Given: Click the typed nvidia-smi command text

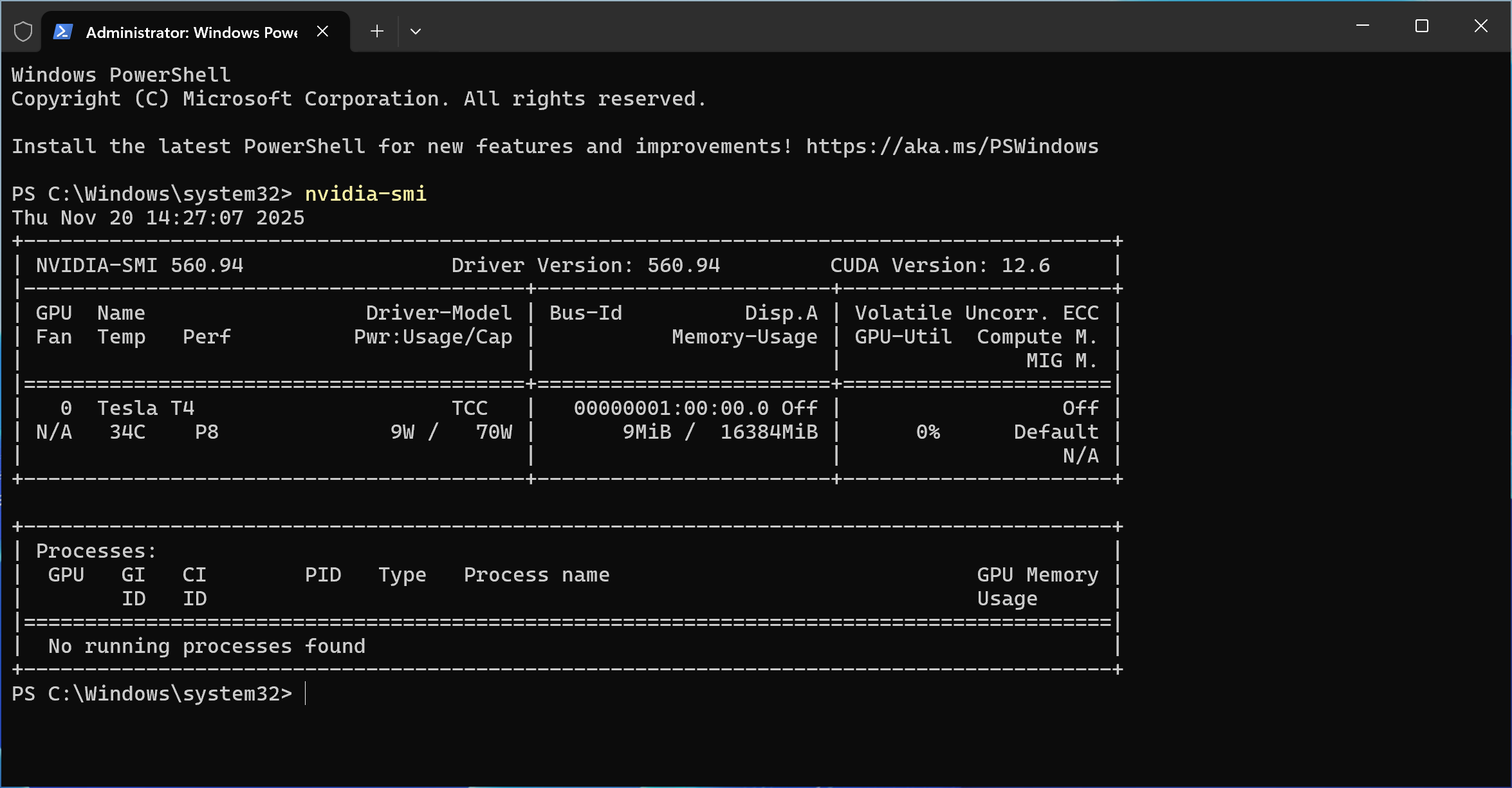Looking at the screenshot, I should [365, 194].
